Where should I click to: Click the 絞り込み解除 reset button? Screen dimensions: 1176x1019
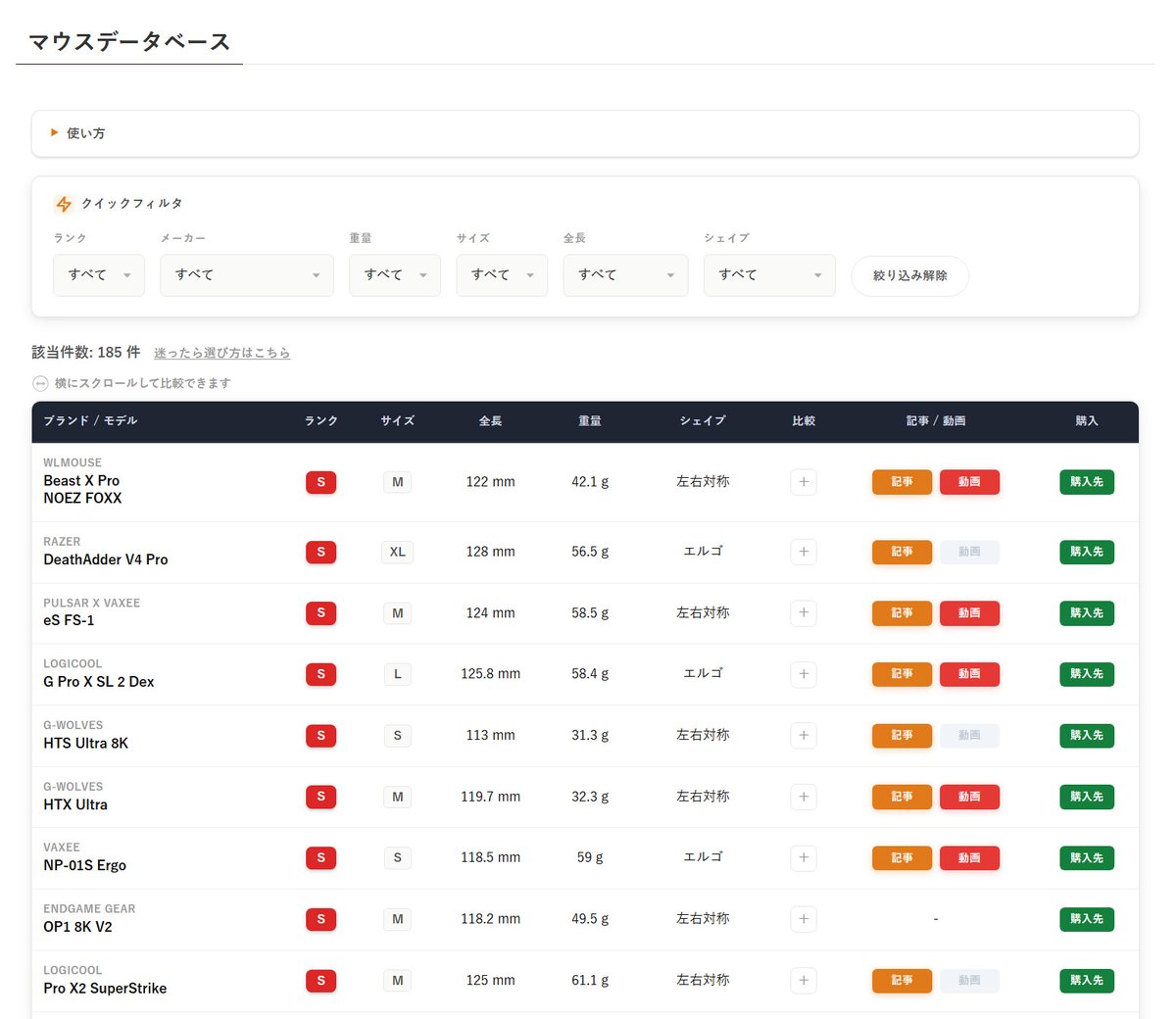[x=910, y=276]
